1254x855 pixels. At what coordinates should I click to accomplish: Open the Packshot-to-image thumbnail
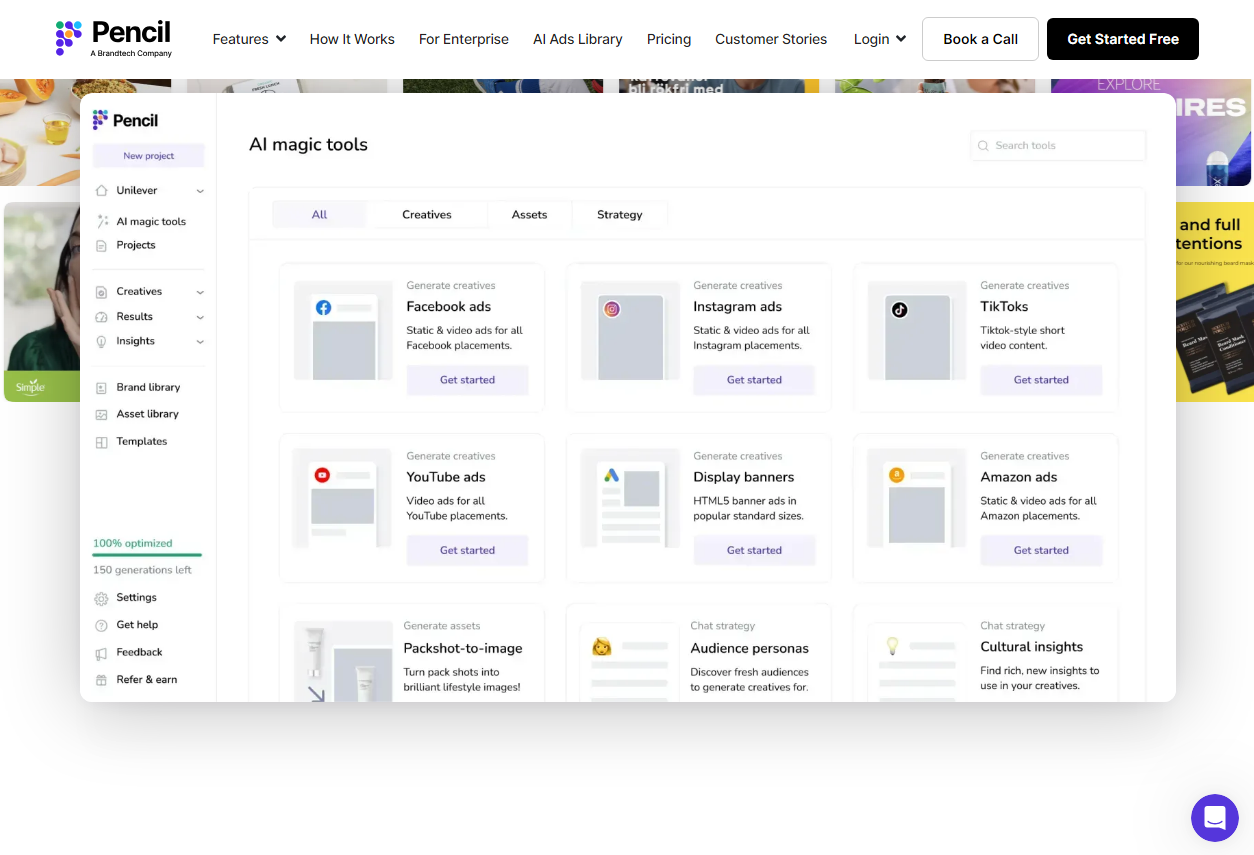(342, 661)
